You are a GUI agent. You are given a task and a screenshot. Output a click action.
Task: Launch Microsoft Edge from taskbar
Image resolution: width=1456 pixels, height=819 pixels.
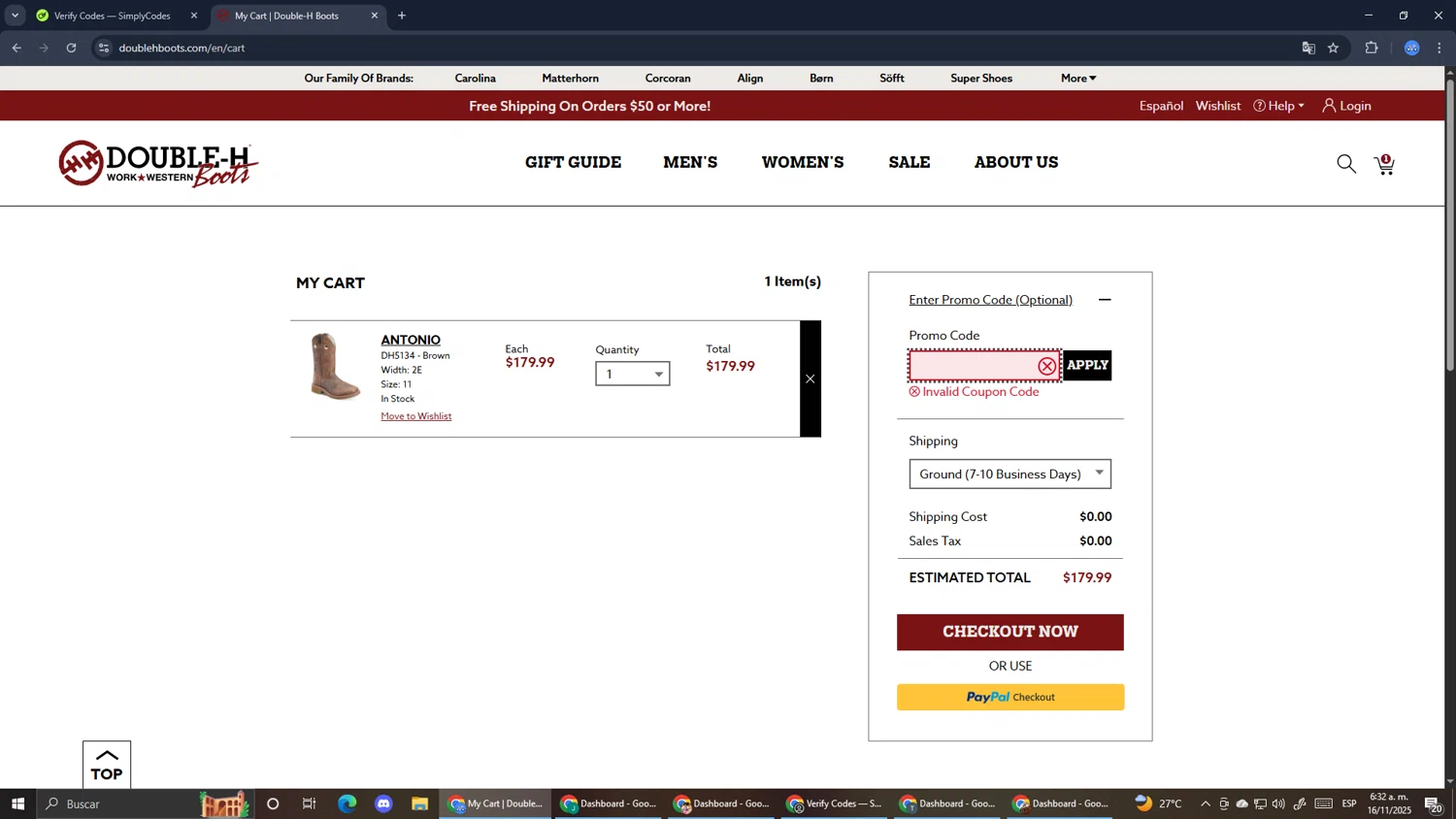[347, 803]
